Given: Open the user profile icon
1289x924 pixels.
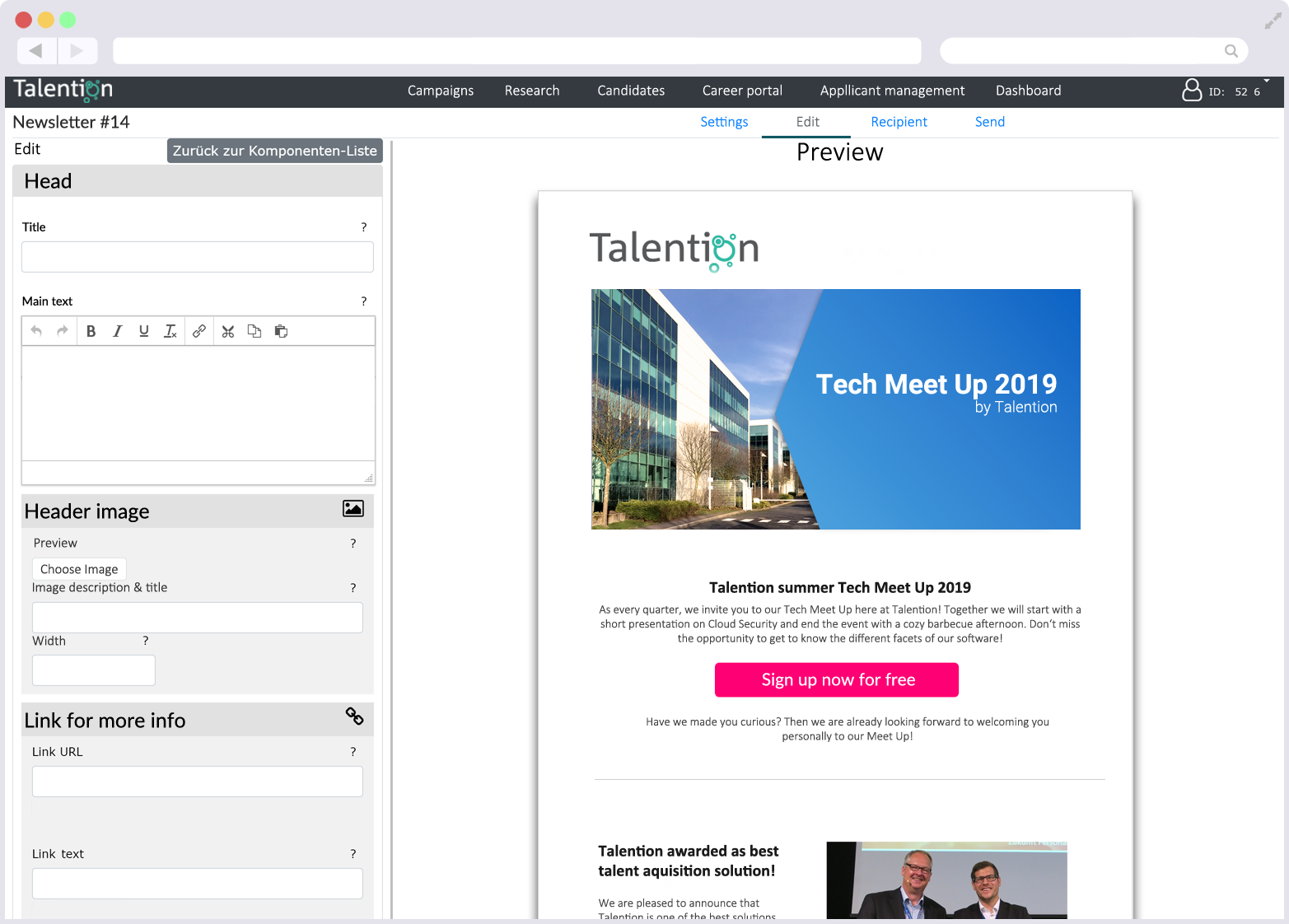Looking at the screenshot, I should coord(1192,90).
